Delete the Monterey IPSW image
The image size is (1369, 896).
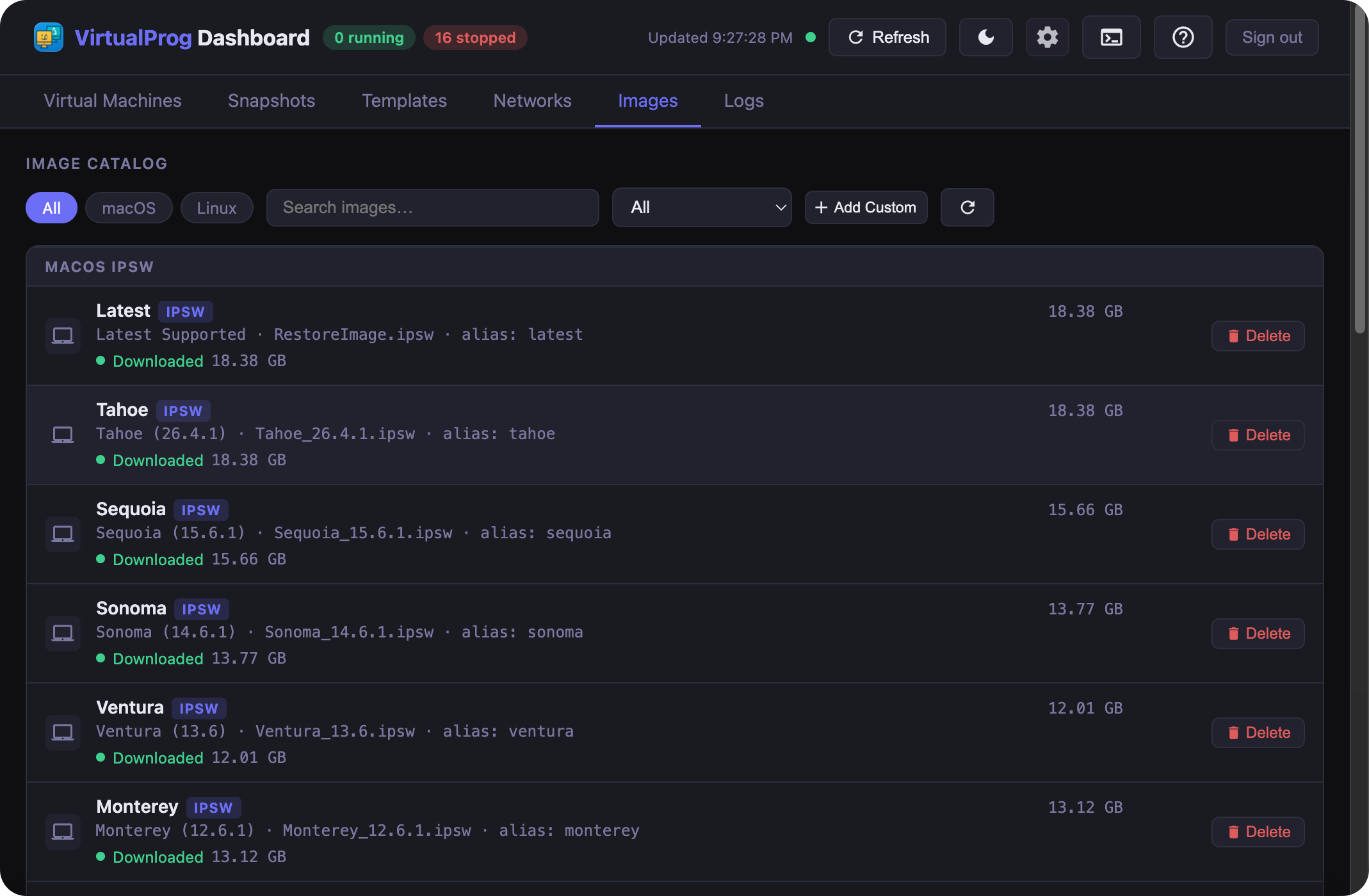coord(1258,831)
